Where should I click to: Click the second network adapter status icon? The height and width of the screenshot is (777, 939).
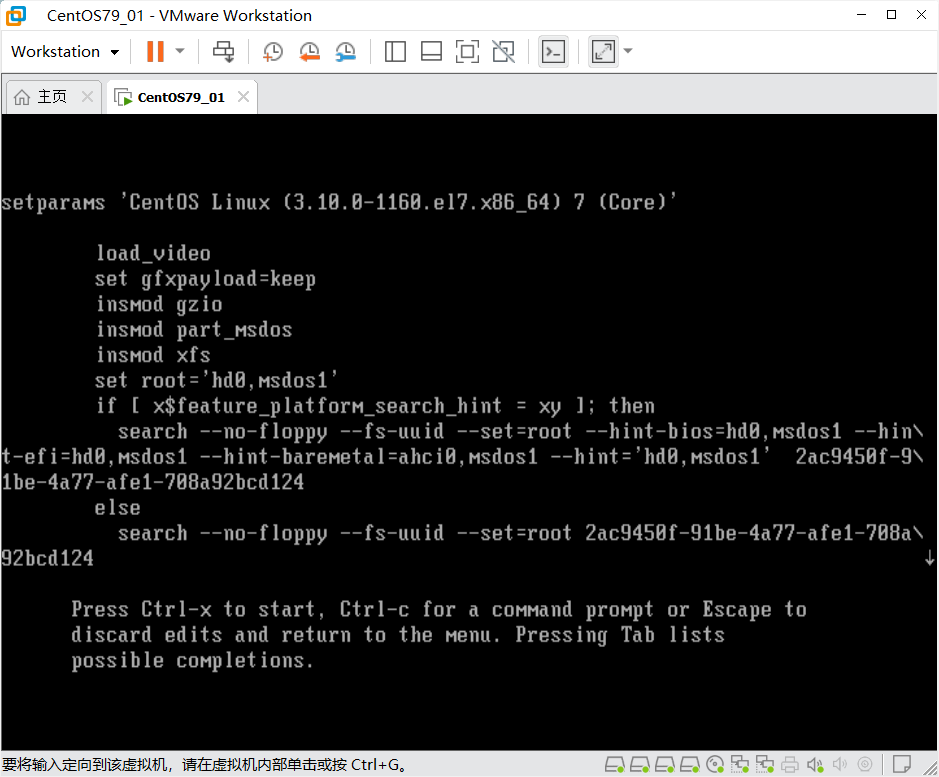[765, 764]
